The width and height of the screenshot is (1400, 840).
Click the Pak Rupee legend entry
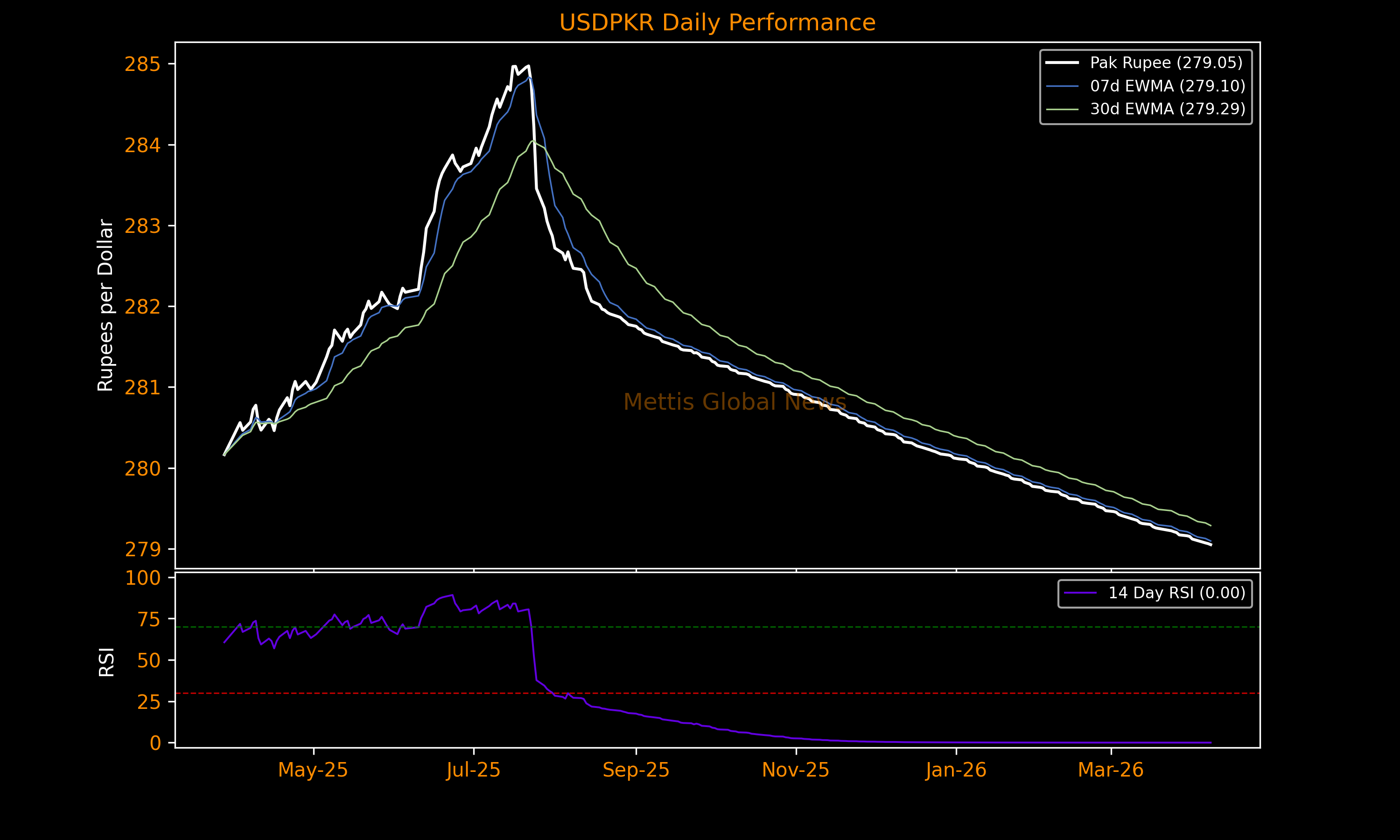(x=1166, y=63)
